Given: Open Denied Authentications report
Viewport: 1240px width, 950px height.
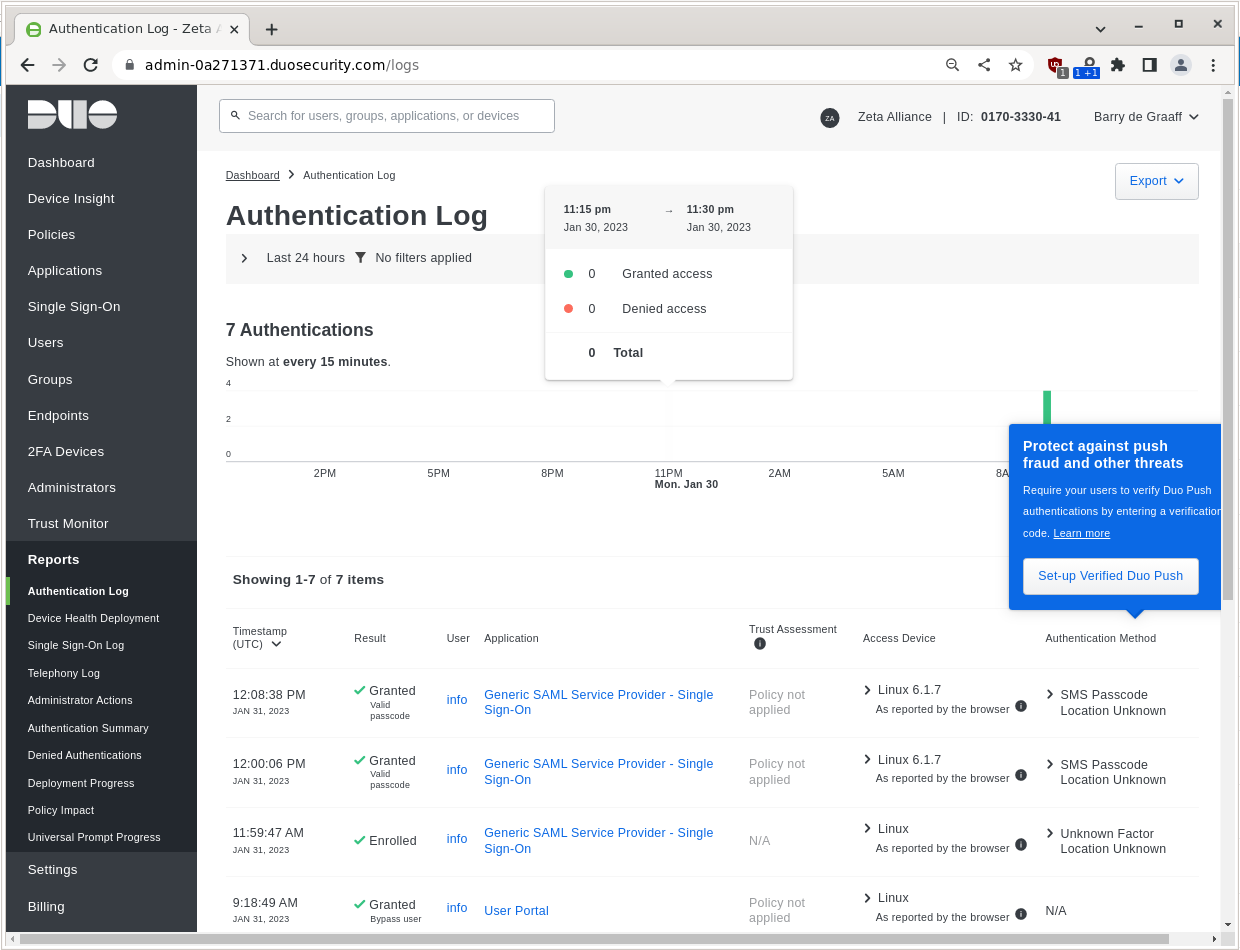Looking at the screenshot, I should click(85, 755).
